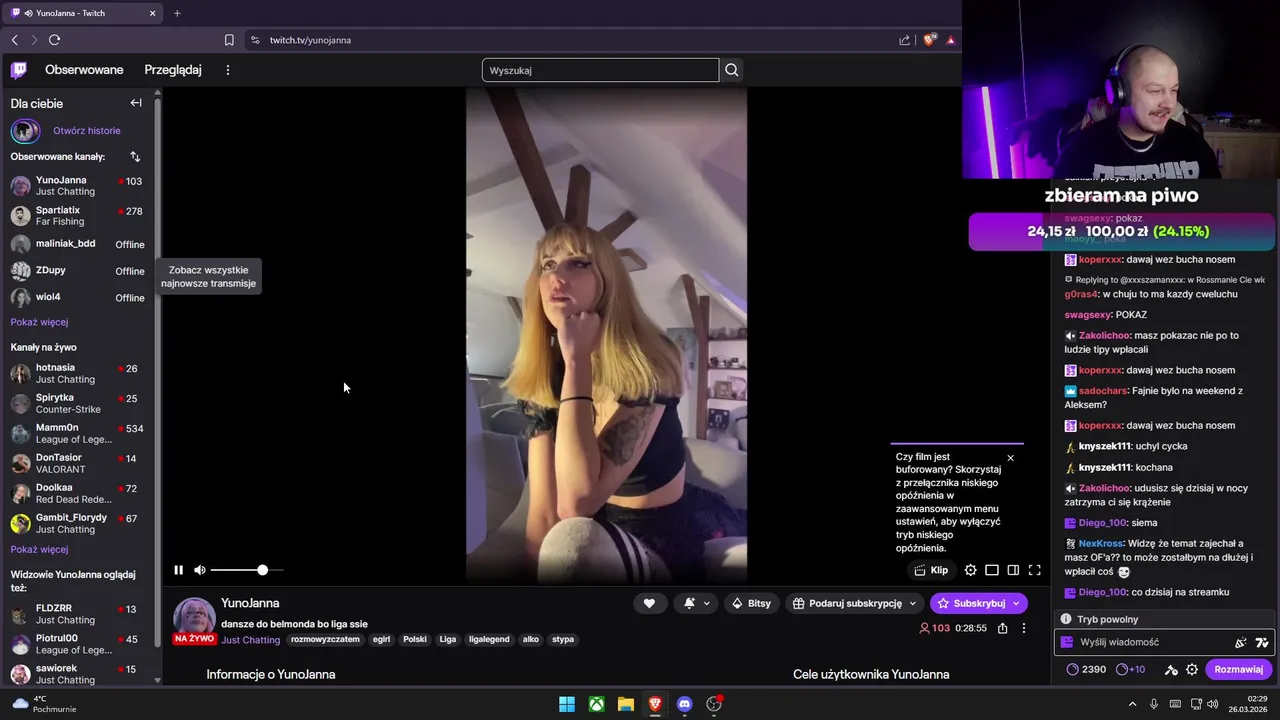Image resolution: width=1280 pixels, height=720 pixels.
Task: Bookmark this page icon in address bar
Action: click(x=229, y=40)
